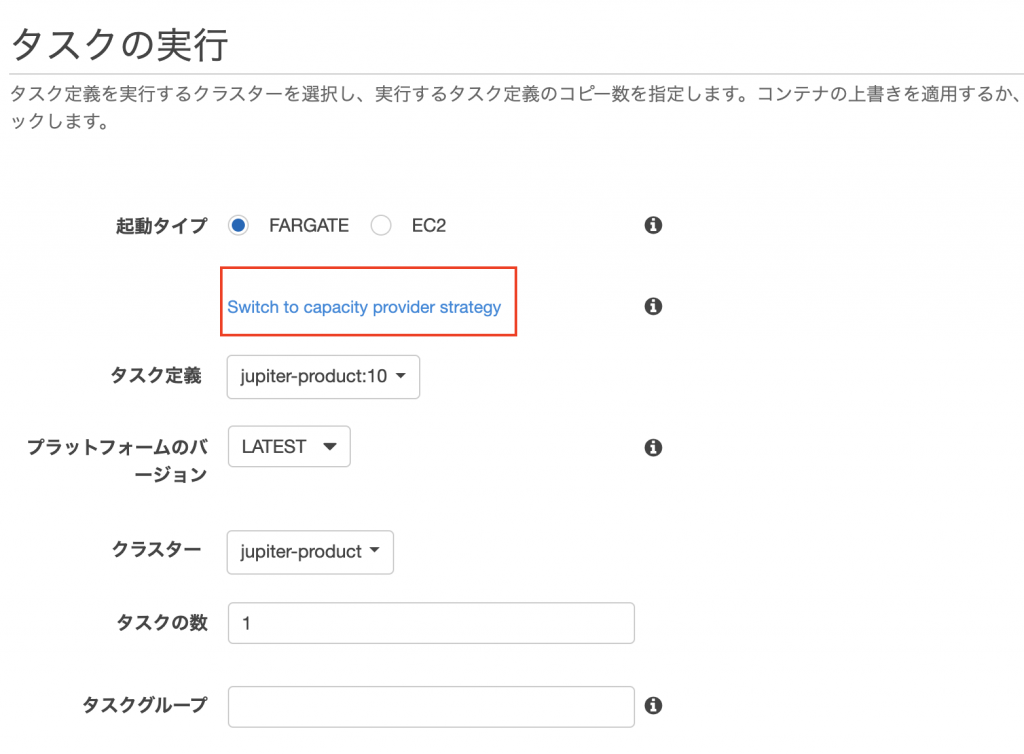Click the EC2 option text
Image resolution: width=1024 pixels, height=754 pixels.
(428, 226)
